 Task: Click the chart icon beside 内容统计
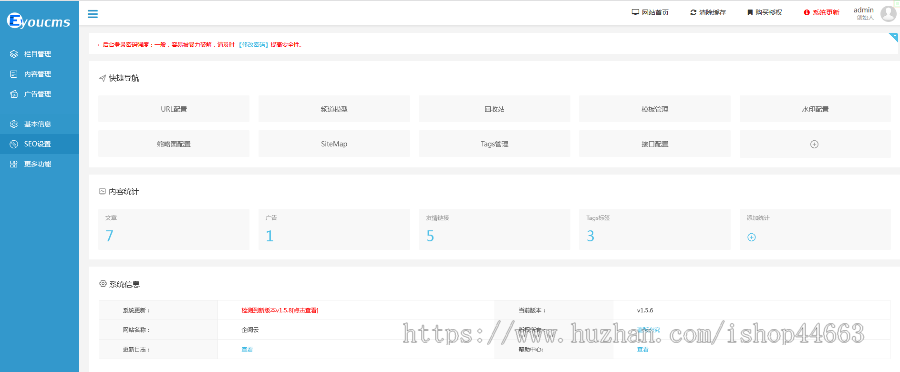102,191
